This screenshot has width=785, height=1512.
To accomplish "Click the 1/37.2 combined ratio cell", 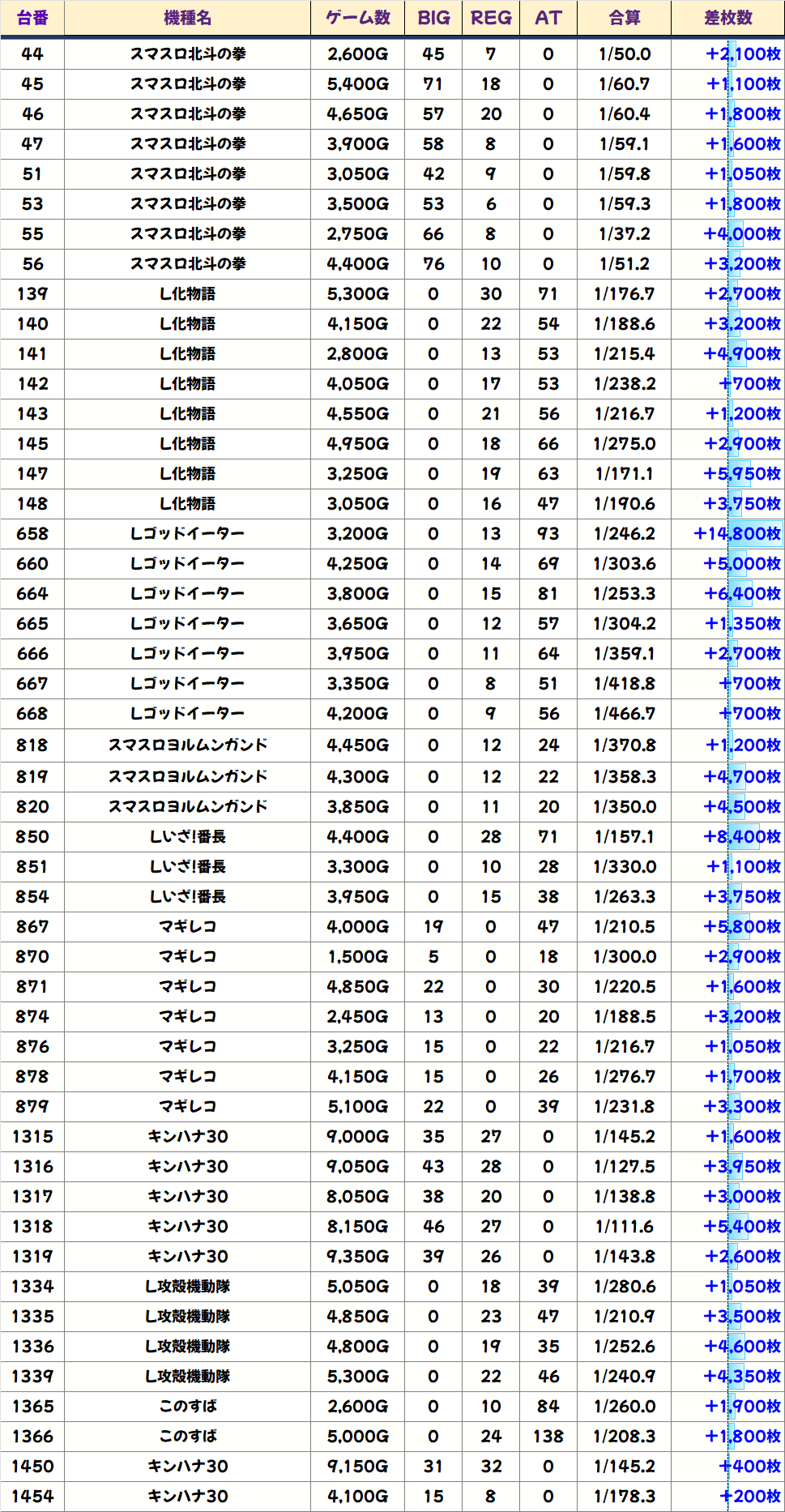I will 624,234.
